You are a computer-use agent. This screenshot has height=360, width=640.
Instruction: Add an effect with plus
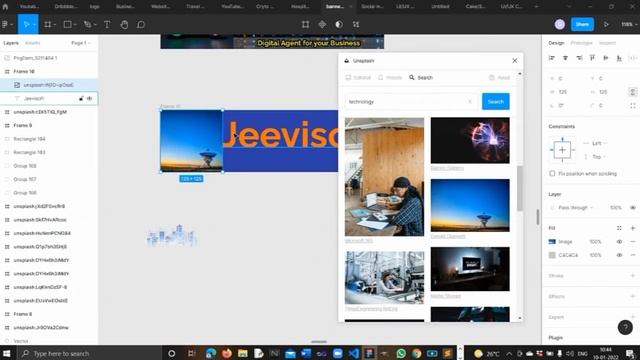point(633,296)
